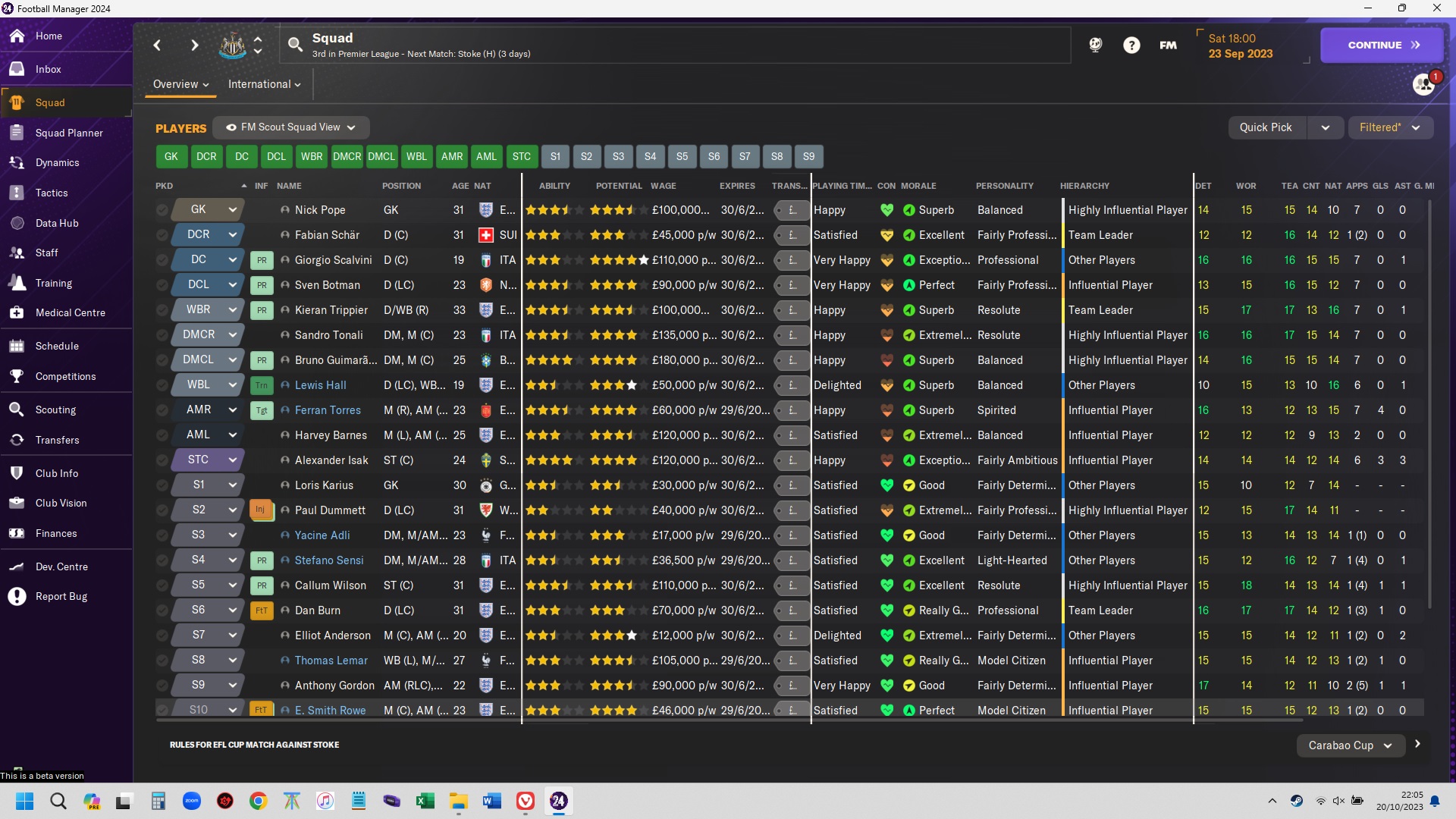
Task: Click the Medical Centre icon
Action: coord(17,312)
